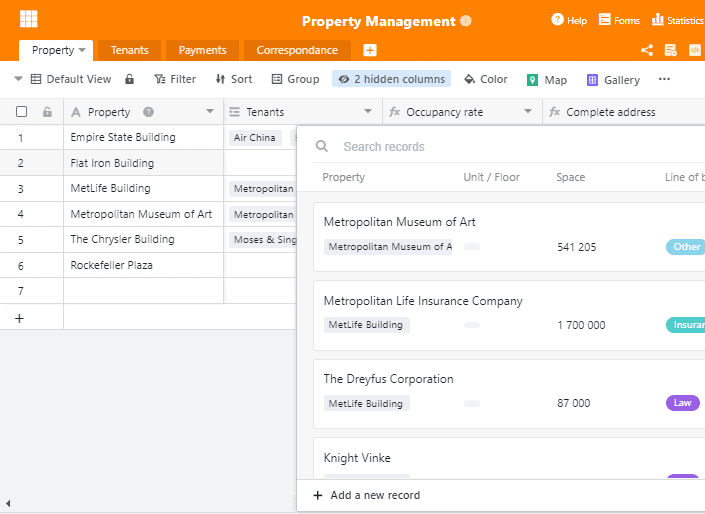705x514 pixels.
Task: Open Statistics
Action: (678, 20)
